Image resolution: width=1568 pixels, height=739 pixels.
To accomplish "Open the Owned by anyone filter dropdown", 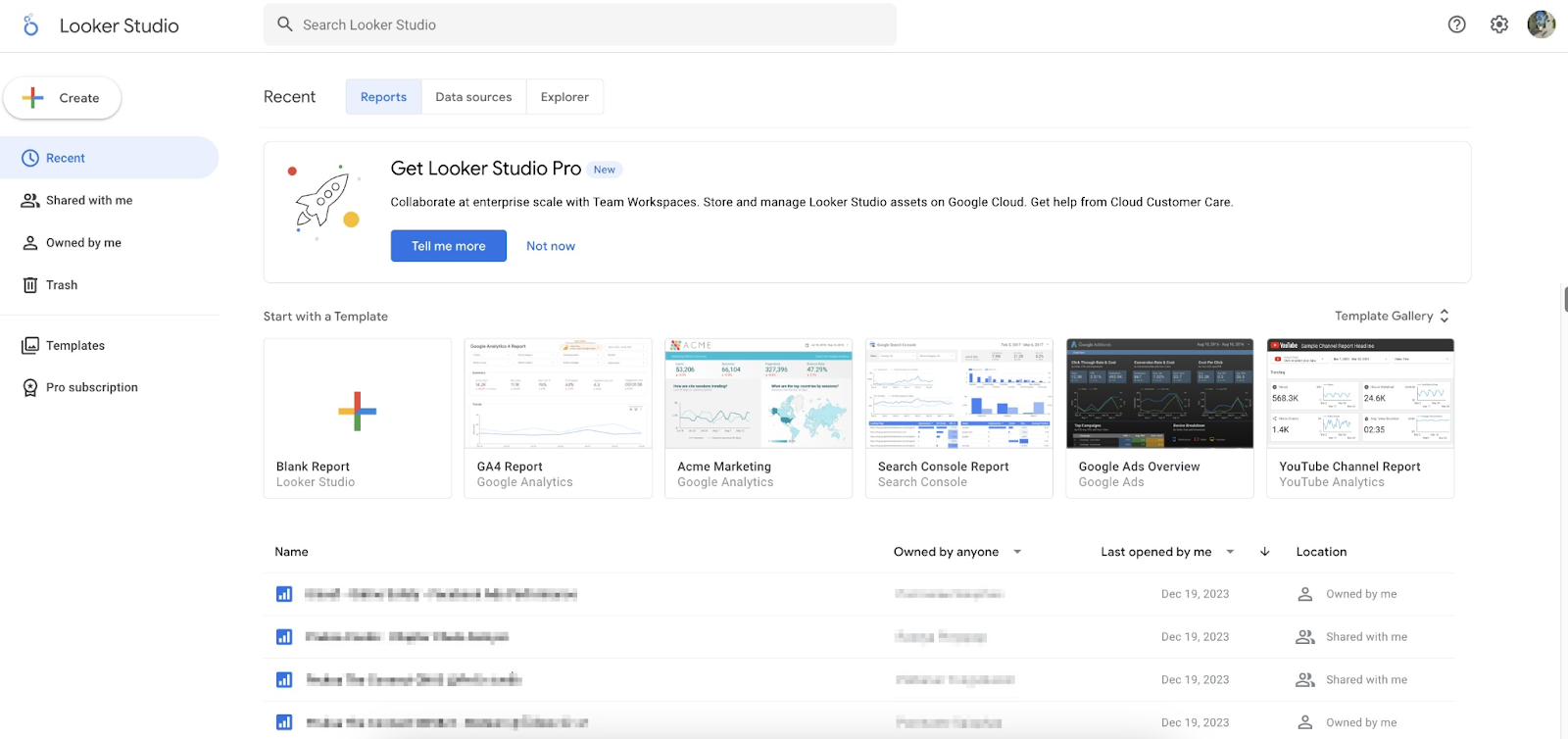I will pyautogui.click(x=957, y=552).
